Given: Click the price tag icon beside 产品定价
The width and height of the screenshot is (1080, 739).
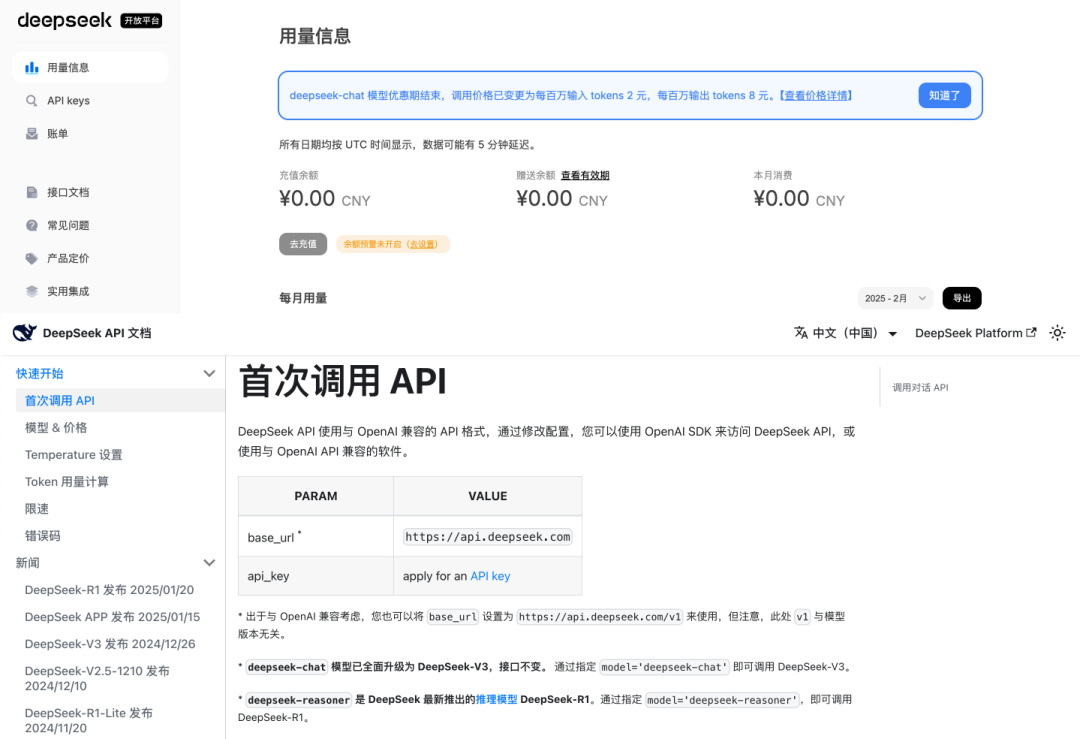Looking at the screenshot, I should [x=32, y=258].
